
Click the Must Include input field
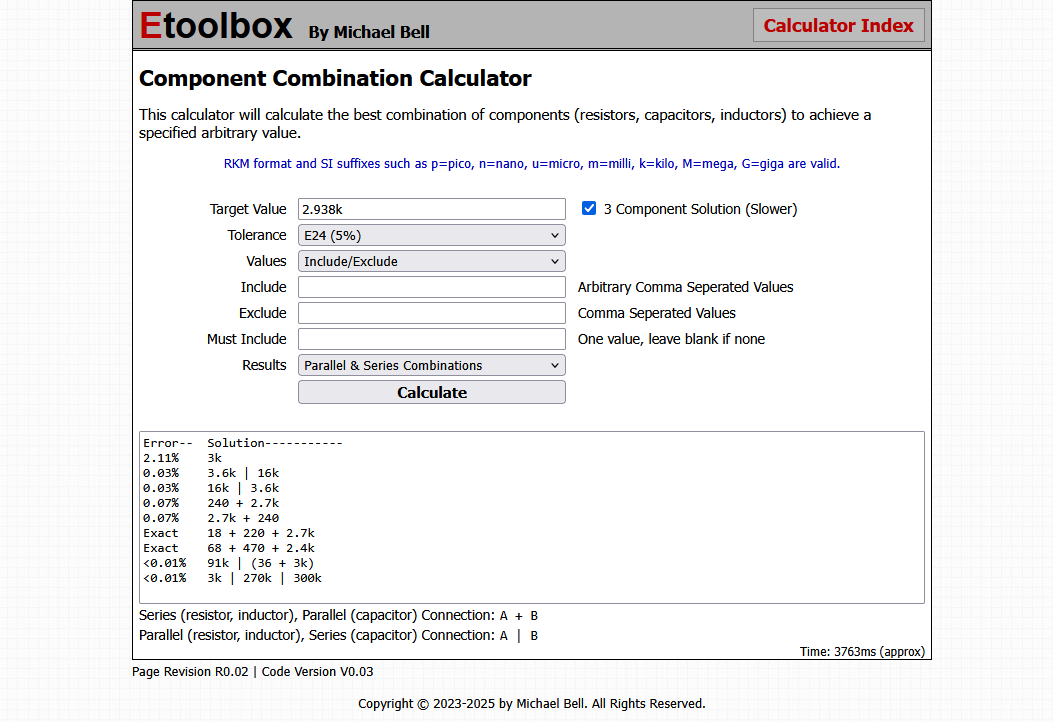click(x=432, y=339)
